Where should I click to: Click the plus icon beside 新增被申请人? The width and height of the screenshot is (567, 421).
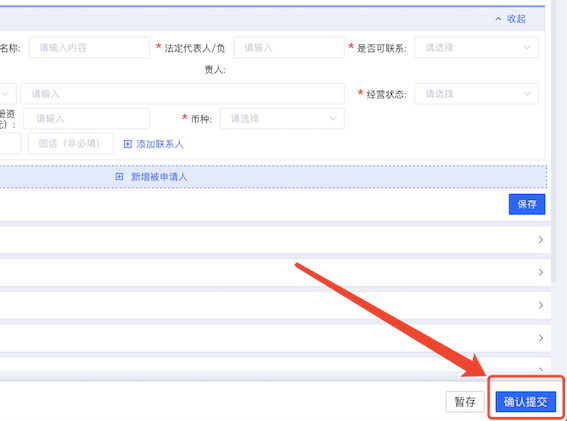pyautogui.click(x=119, y=177)
